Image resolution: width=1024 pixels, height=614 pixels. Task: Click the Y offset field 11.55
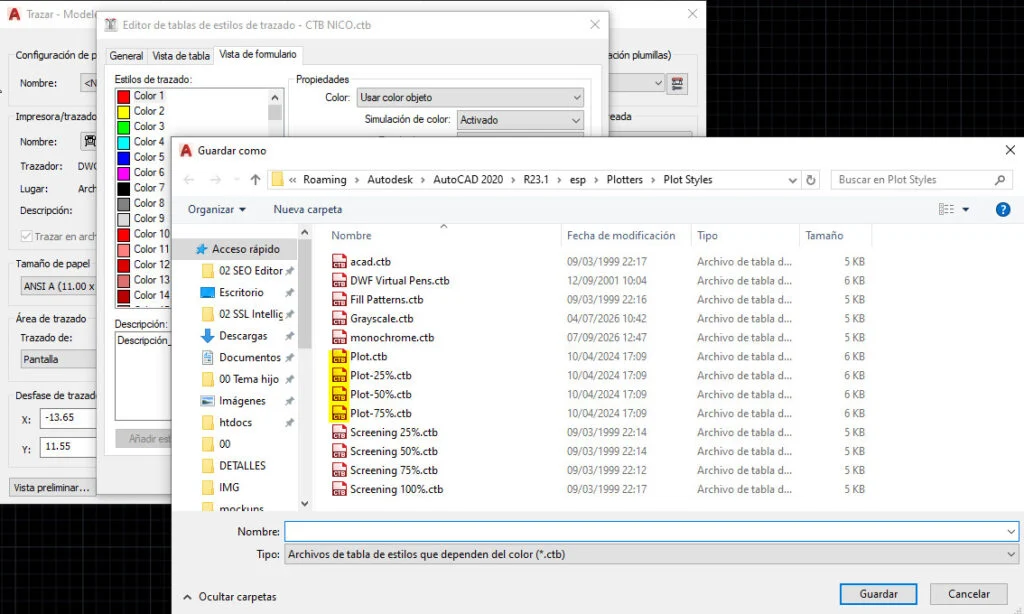pyautogui.click(x=68, y=447)
